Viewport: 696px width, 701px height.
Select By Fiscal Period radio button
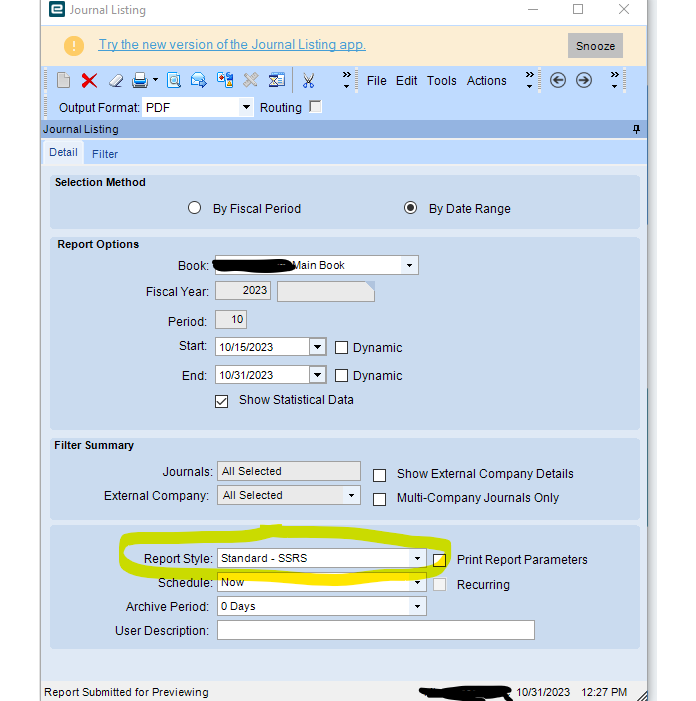coord(194,208)
